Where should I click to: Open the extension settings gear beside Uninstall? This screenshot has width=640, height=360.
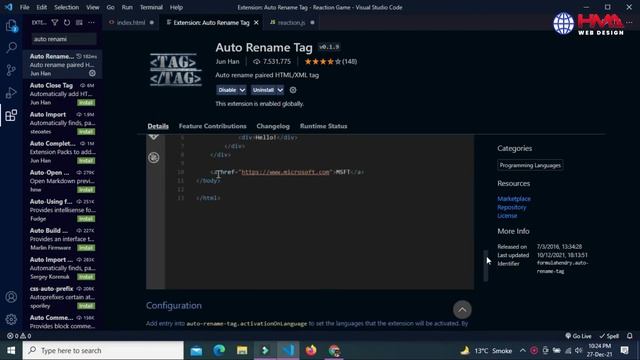pyautogui.click(x=293, y=90)
